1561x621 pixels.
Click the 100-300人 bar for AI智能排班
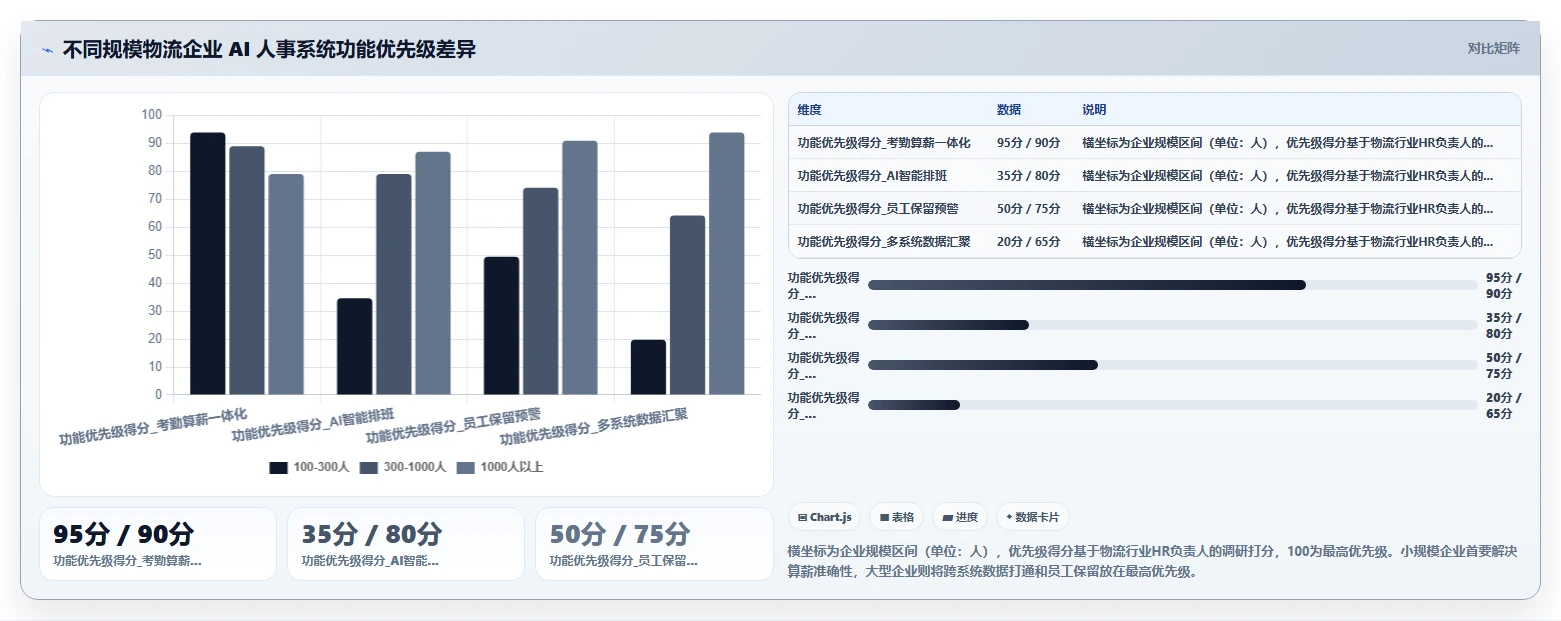click(354, 347)
